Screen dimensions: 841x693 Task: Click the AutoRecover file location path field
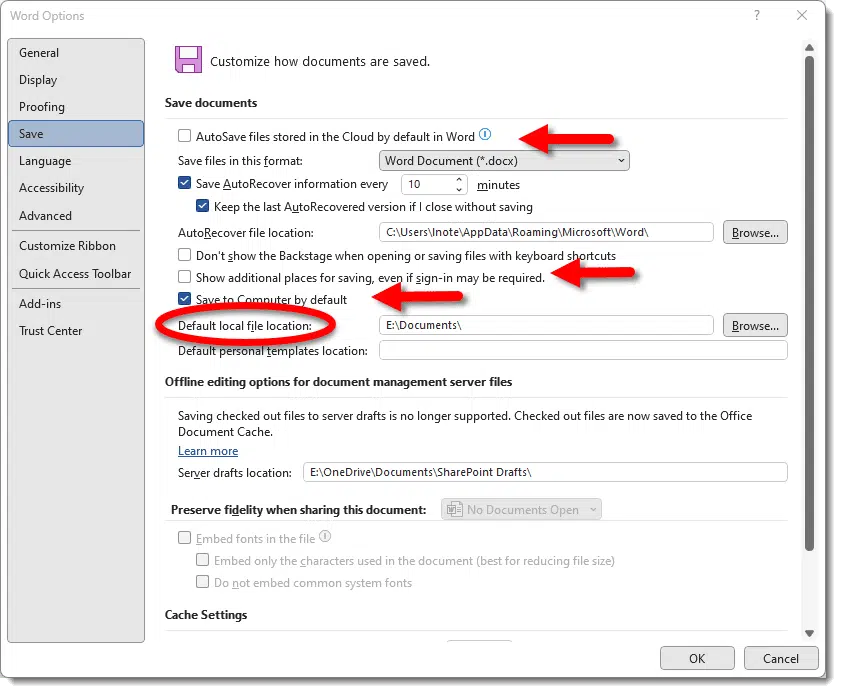[546, 232]
